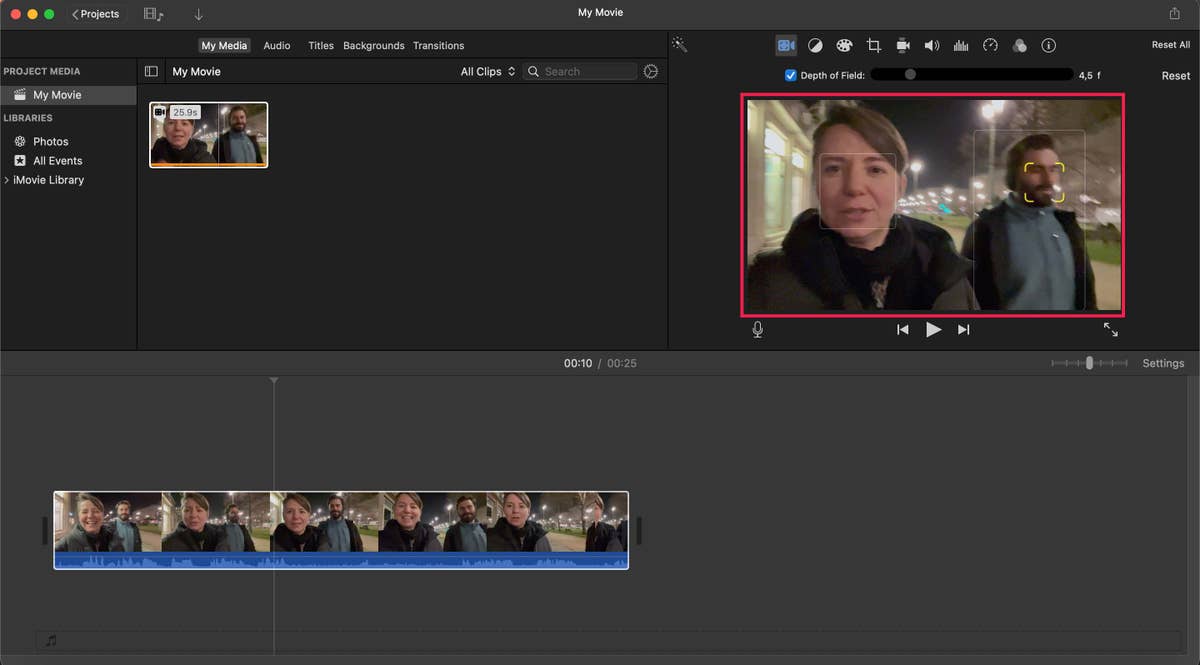Open the All Clips filter dropdown
The width and height of the screenshot is (1200, 665).
(487, 72)
